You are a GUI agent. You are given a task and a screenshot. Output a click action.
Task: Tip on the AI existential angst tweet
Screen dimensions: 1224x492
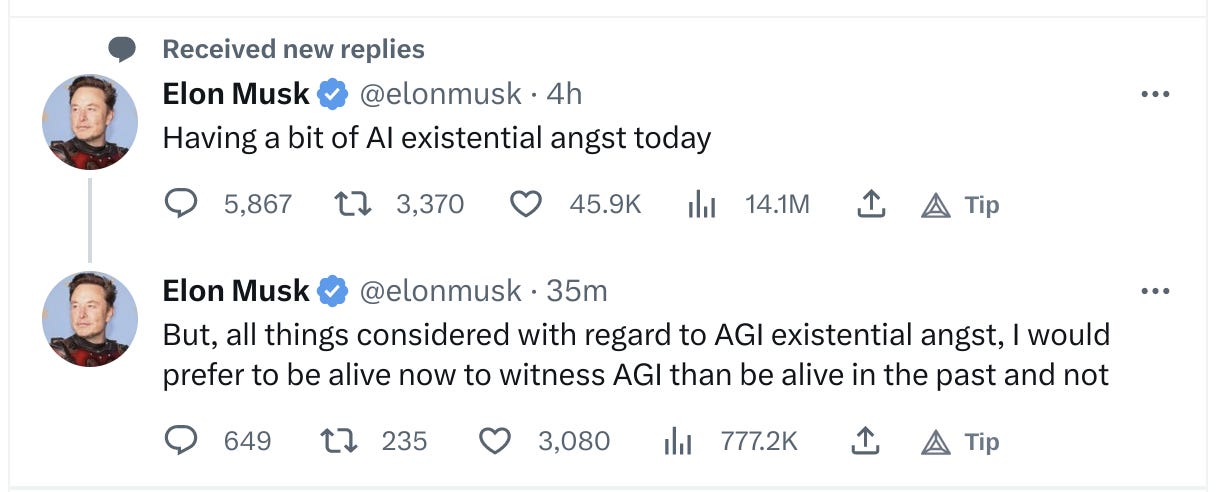[960, 204]
